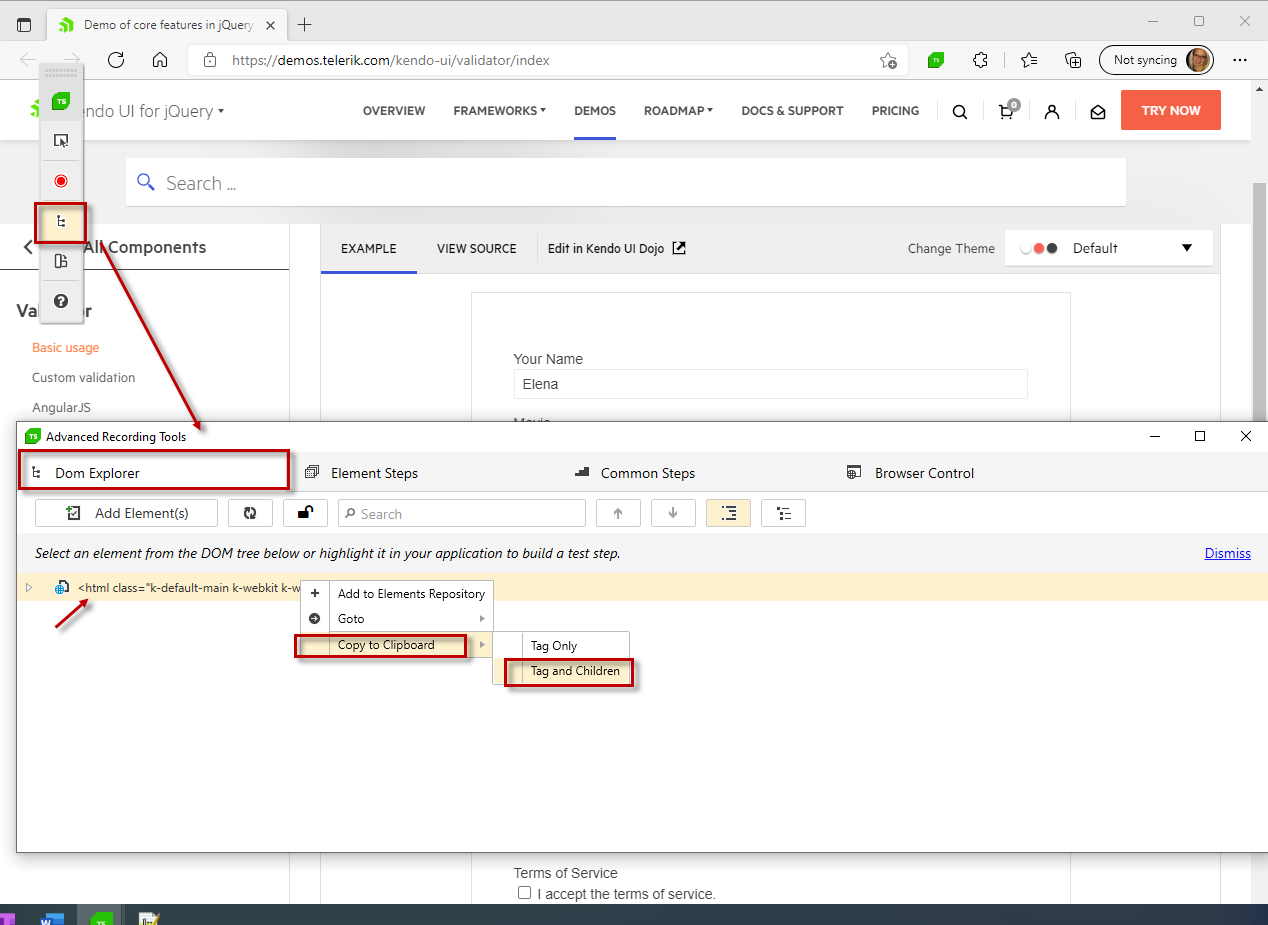Open DOM tree icon in floating toolbar
The height and width of the screenshot is (925, 1268).
pyautogui.click(x=61, y=222)
